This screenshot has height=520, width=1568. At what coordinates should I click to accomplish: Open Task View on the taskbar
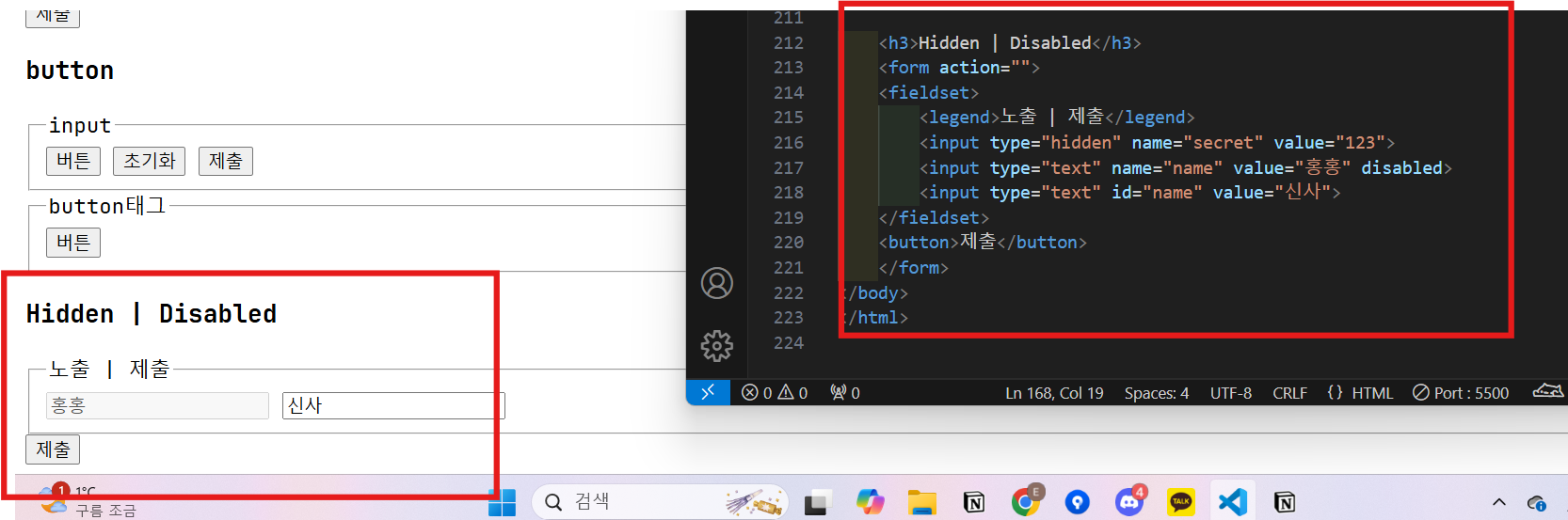pos(816,503)
